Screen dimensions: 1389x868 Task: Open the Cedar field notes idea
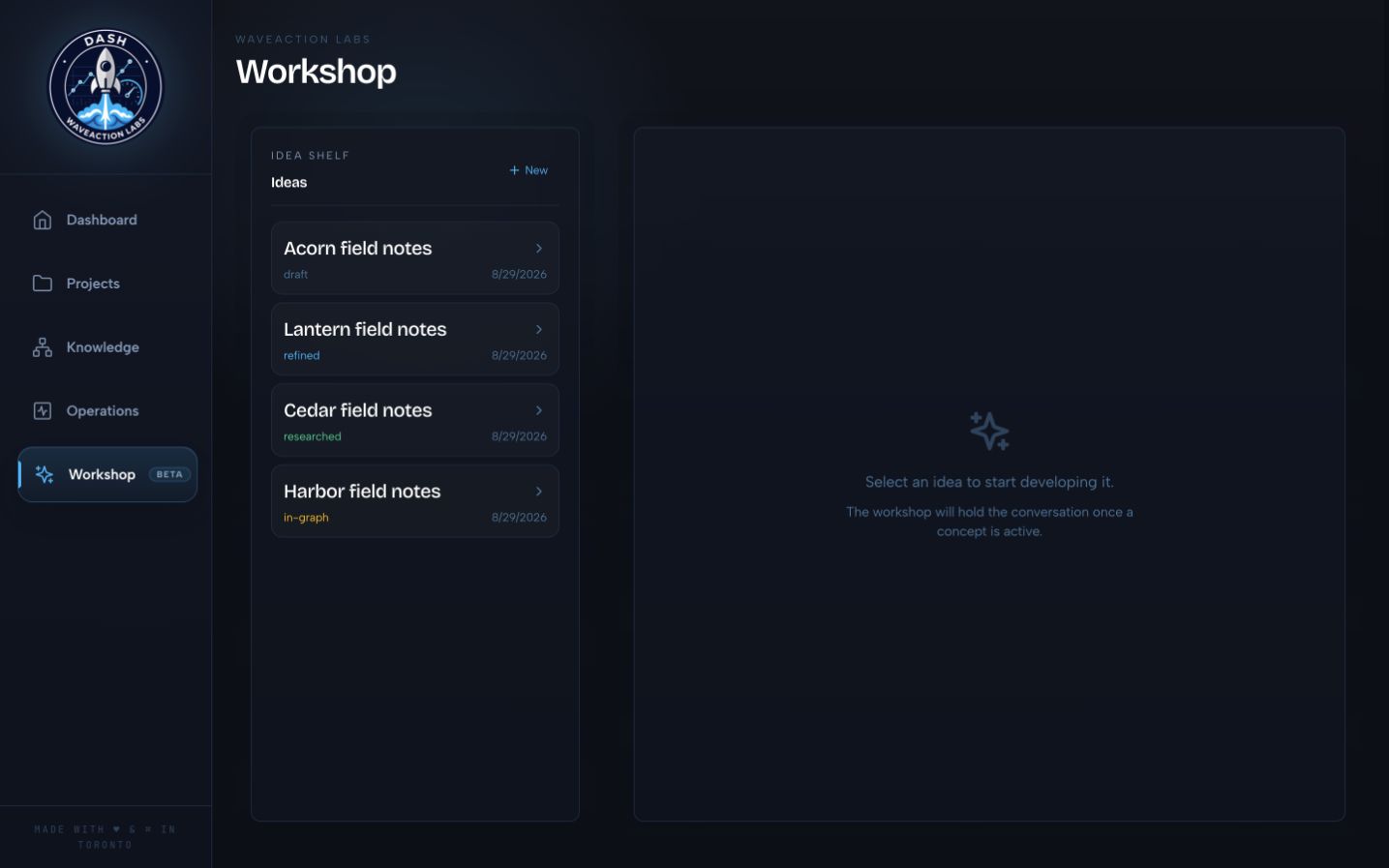click(x=415, y=420)
